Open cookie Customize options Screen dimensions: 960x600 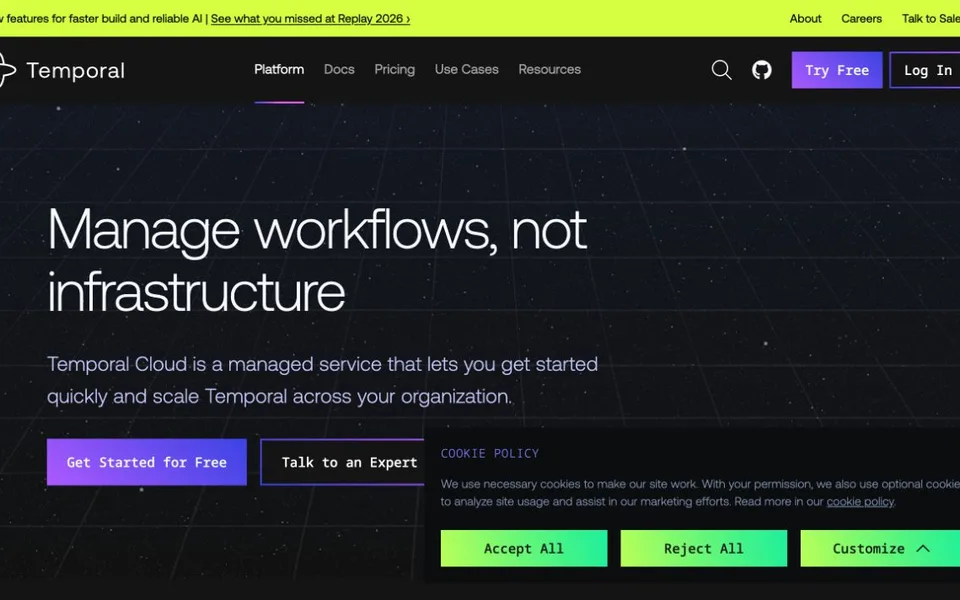pyautogui.click(x=880, y=549)
